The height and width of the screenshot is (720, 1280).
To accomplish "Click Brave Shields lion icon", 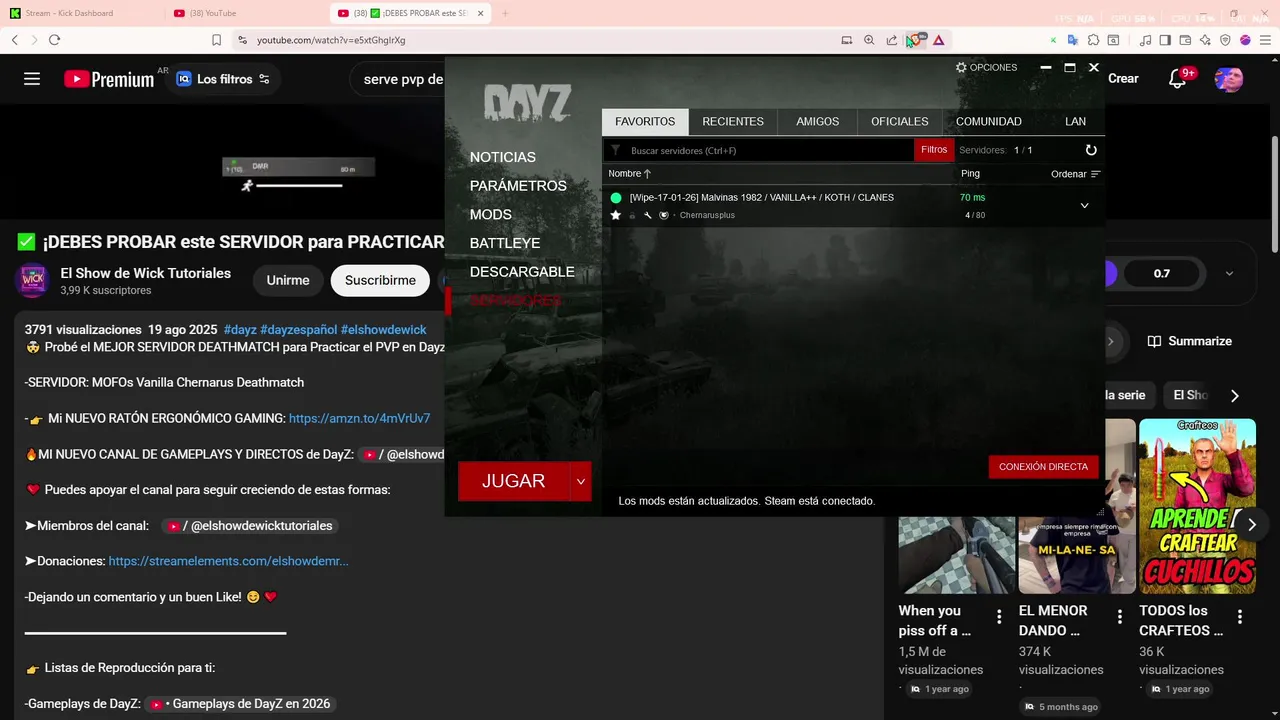I will tap(915, 40).
